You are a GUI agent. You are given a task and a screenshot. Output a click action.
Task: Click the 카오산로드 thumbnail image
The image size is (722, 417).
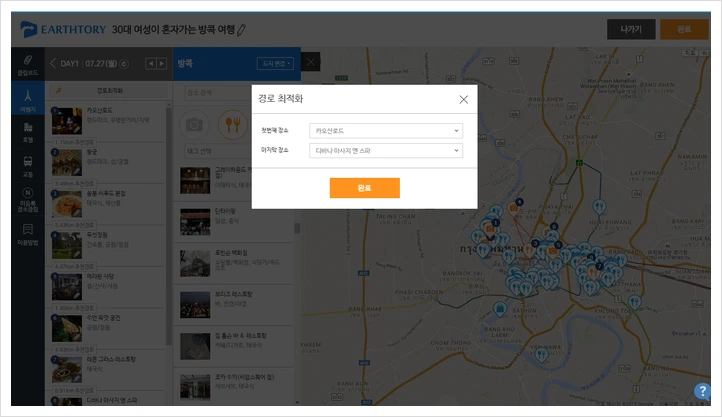67,121
